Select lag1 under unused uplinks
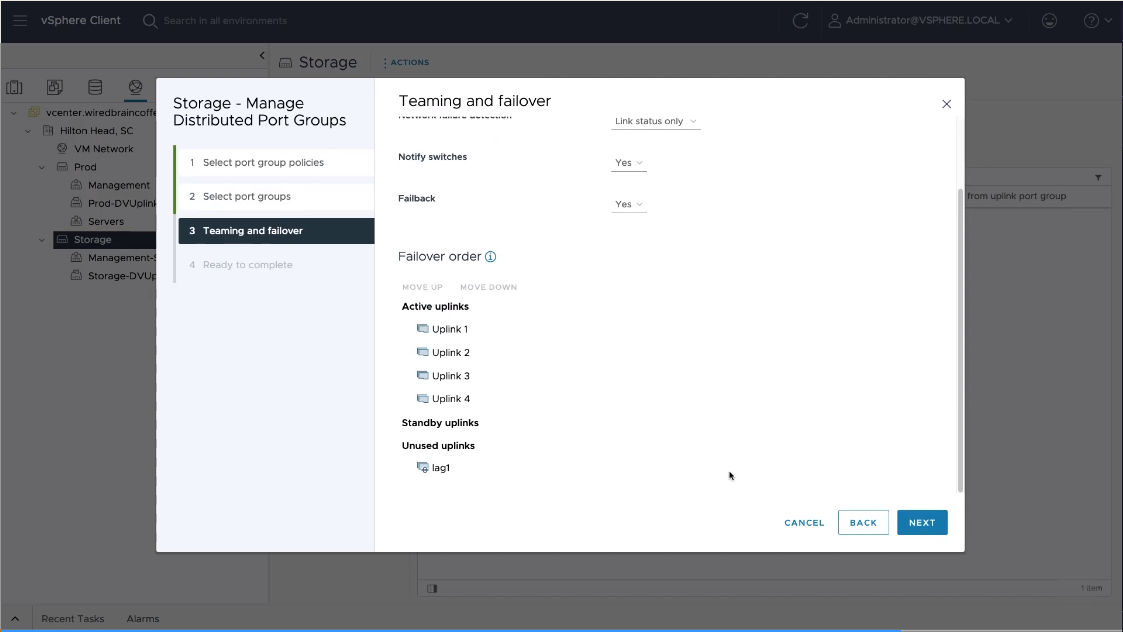 (440, 468)
